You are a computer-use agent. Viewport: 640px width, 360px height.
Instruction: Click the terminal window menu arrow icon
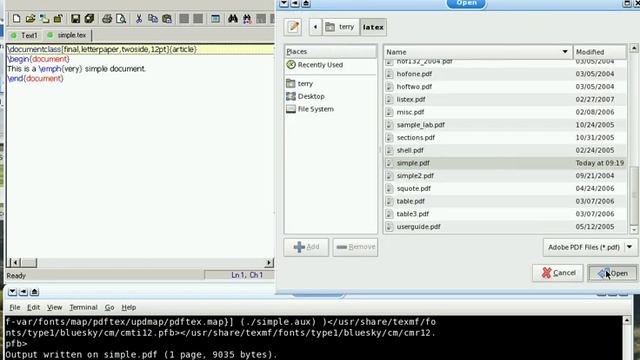pos(12,292)
